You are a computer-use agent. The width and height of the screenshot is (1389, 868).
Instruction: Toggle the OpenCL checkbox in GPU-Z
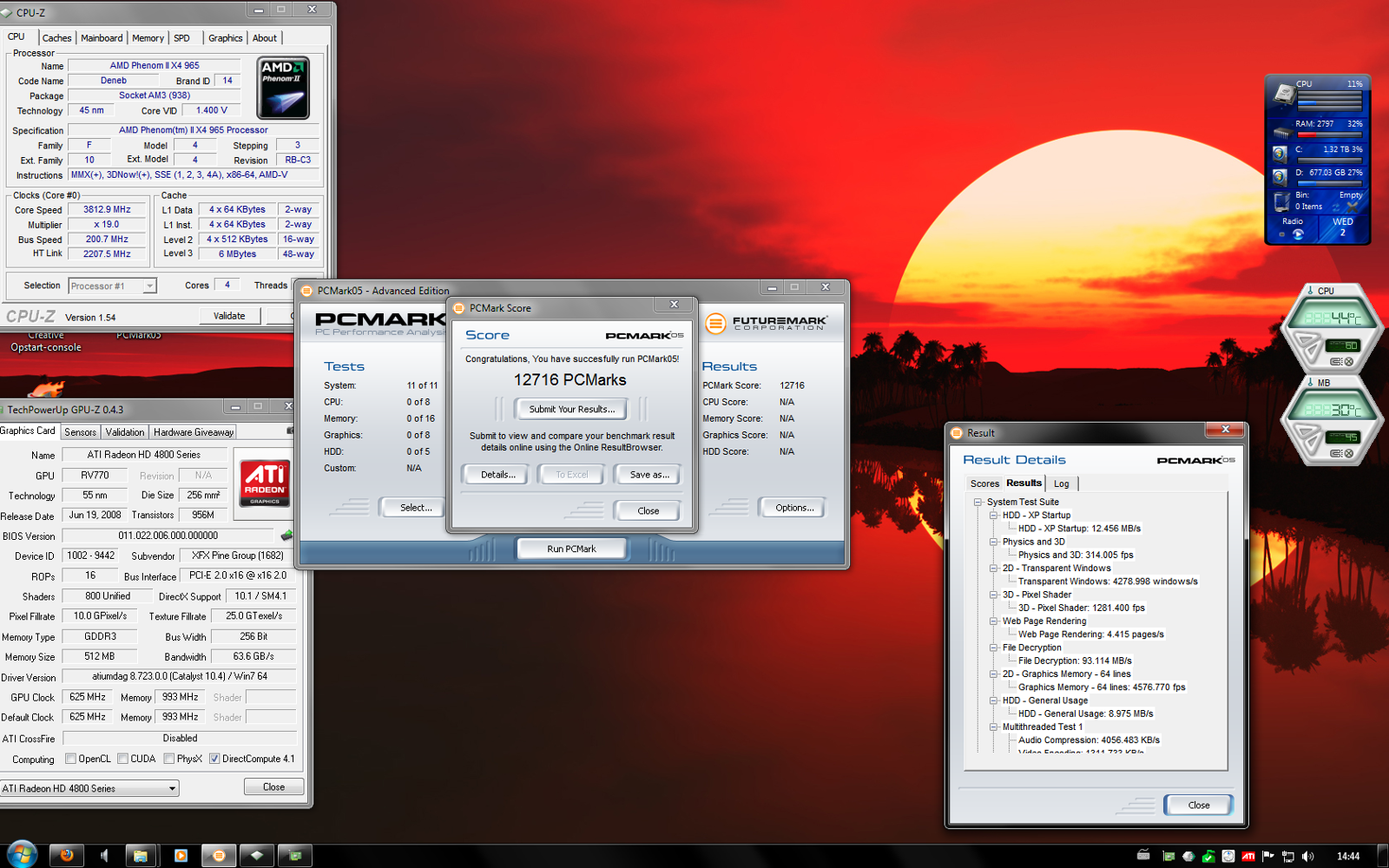tap(71, 759)
